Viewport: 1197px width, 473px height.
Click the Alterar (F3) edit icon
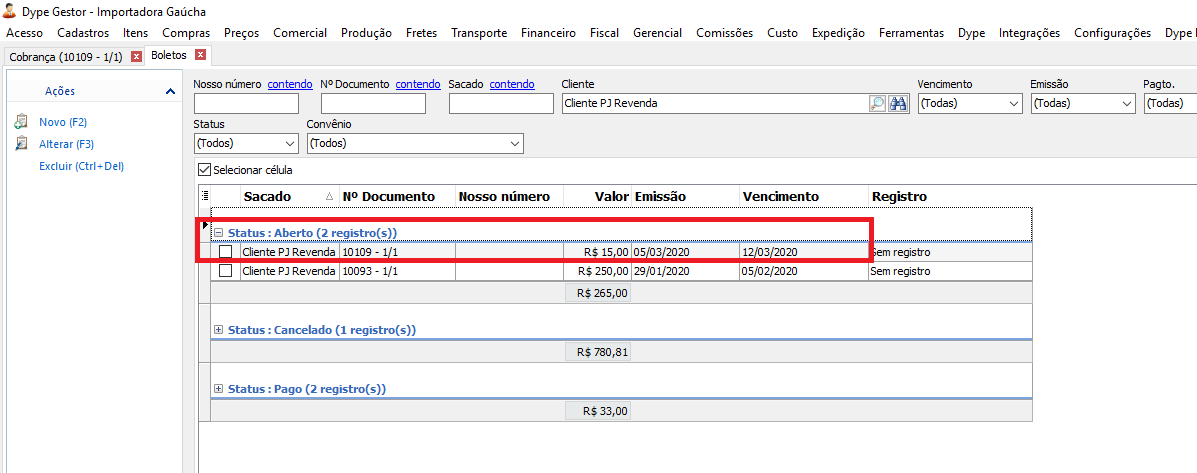click(x=21, y=143)
